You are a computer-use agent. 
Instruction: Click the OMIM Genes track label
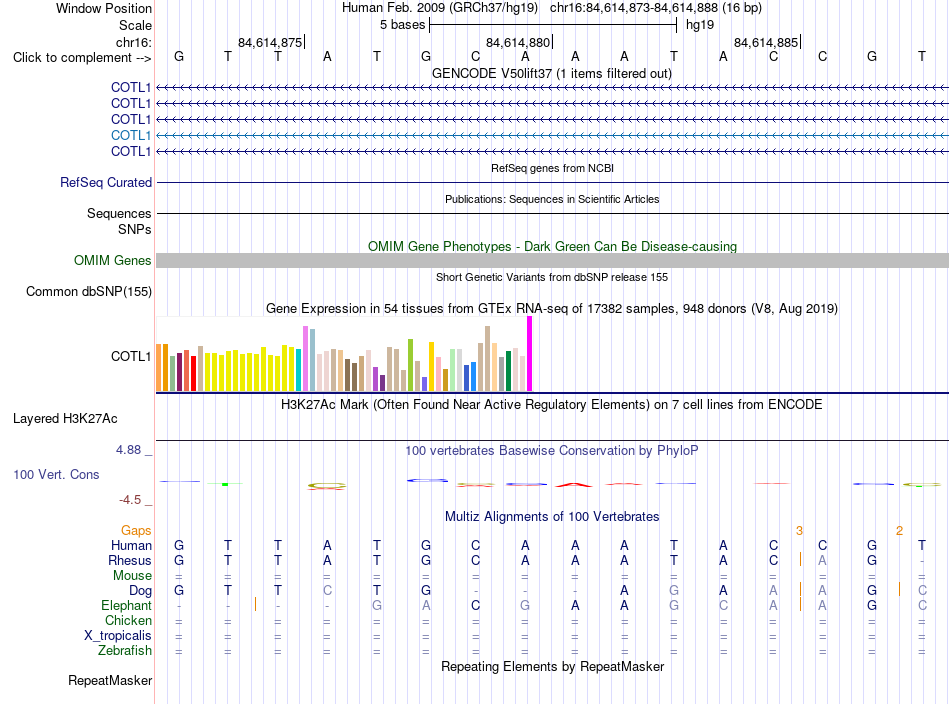click(112, 261)
